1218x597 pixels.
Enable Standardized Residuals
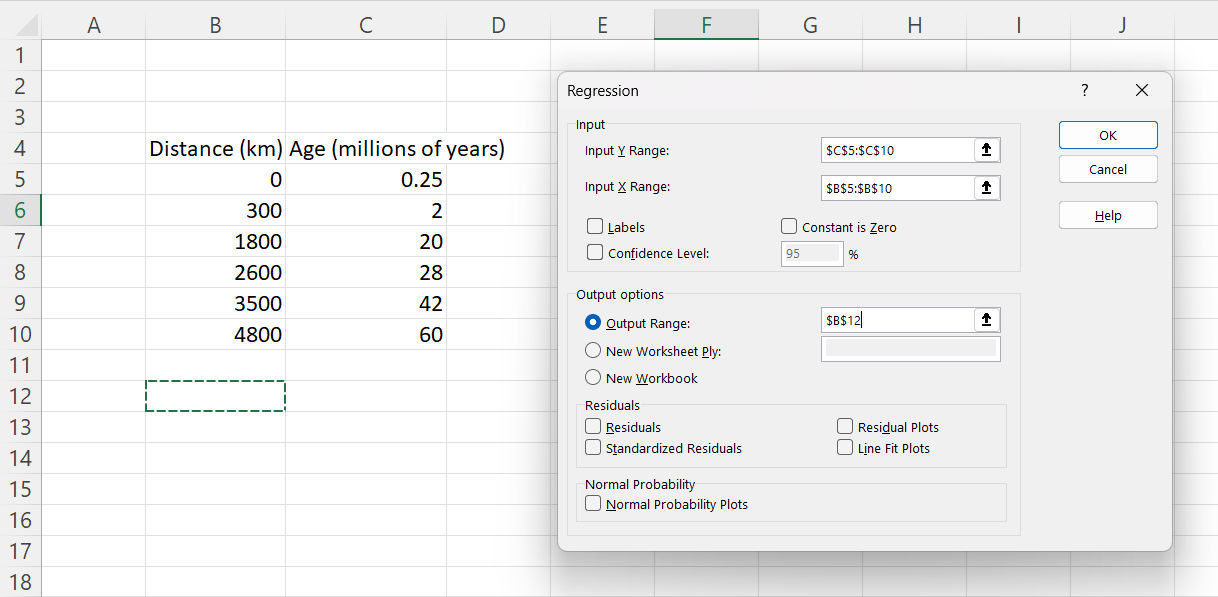click(x=595, y=448)
